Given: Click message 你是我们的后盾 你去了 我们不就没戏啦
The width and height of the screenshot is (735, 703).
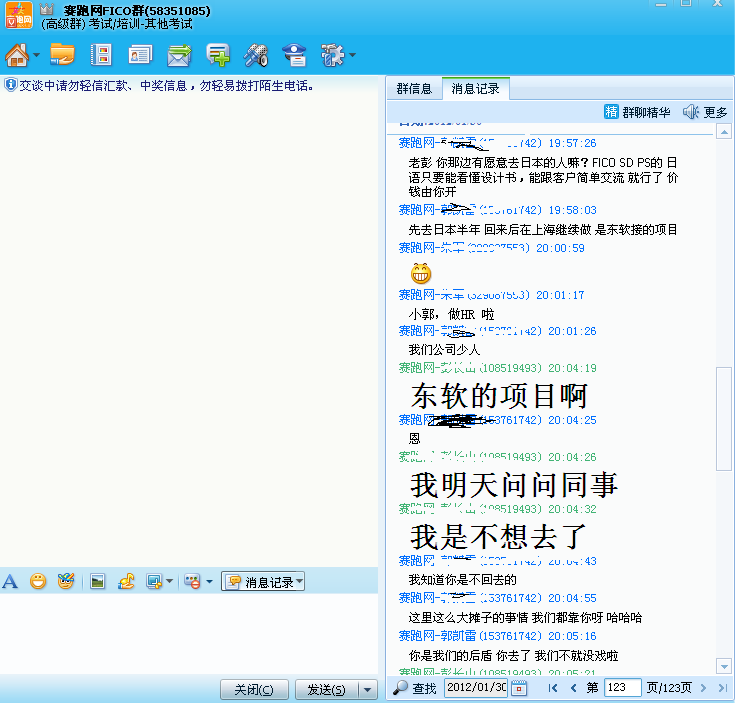Looking at the screenshot, I should 513,655.
